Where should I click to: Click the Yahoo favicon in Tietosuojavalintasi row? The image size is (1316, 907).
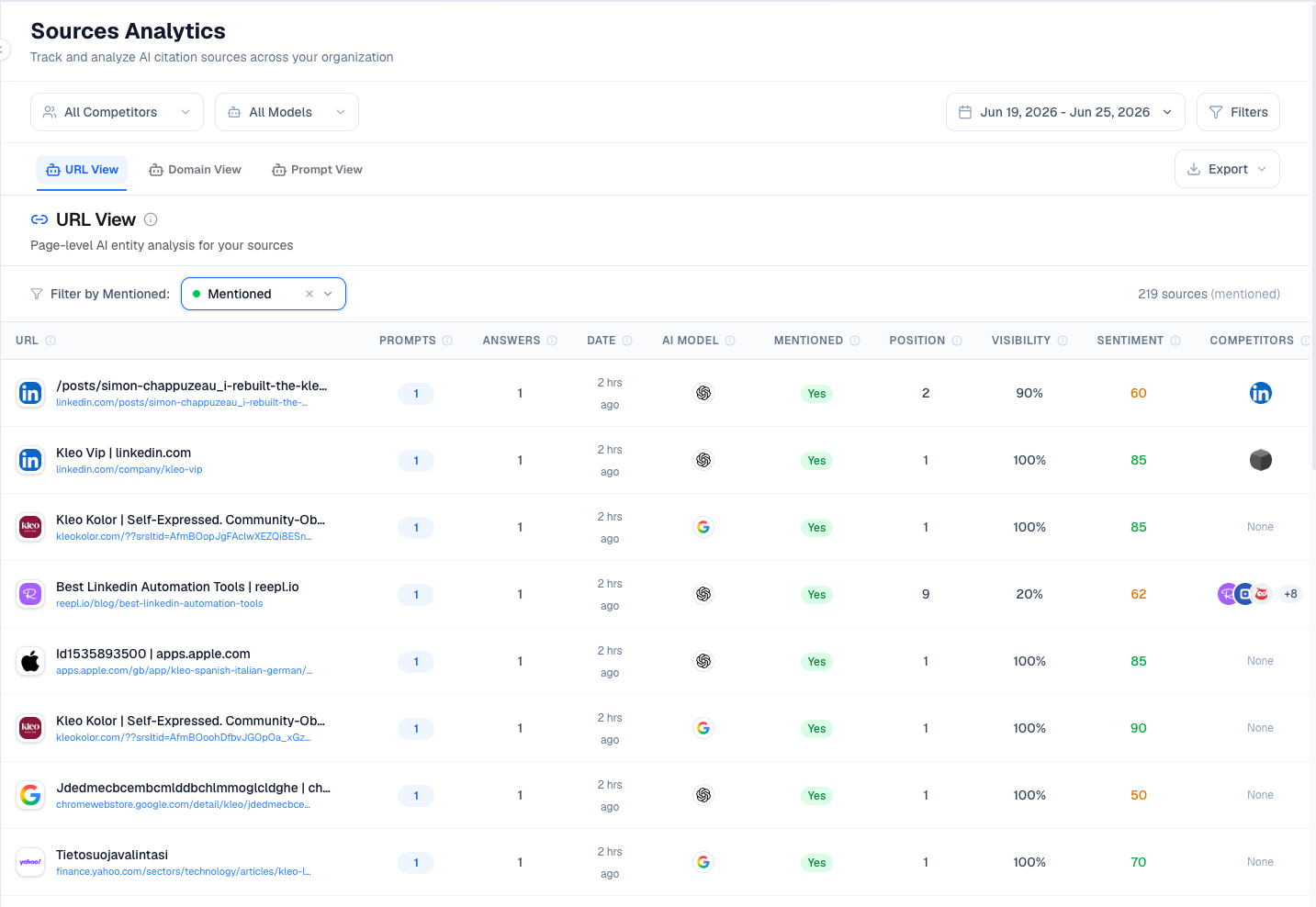coord(30,862)
